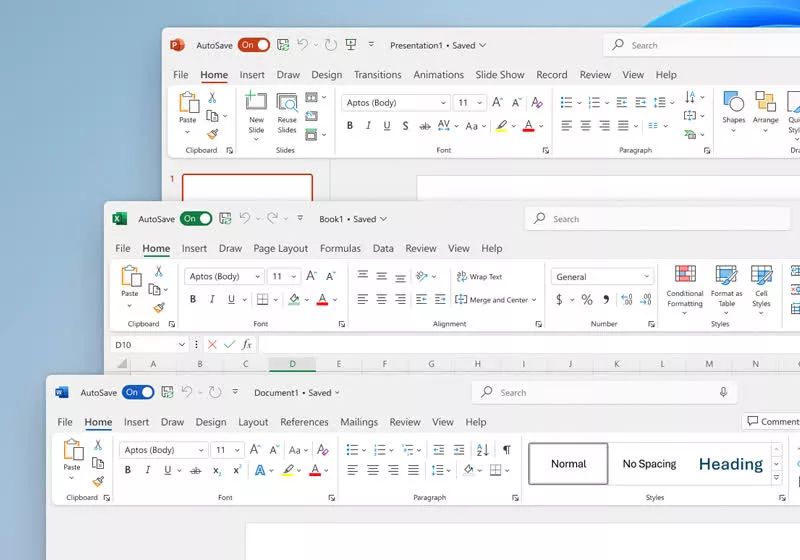The image size is (800, 560).
Task: Toggle Italic in Excel font group
Action: (212, 299)
